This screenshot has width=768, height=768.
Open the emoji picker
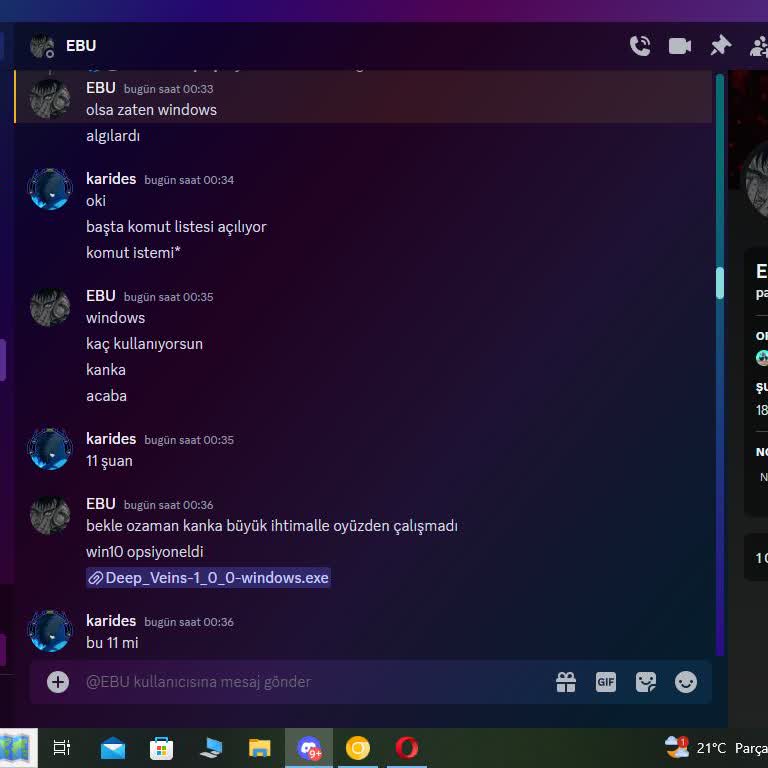coord(686,682)
